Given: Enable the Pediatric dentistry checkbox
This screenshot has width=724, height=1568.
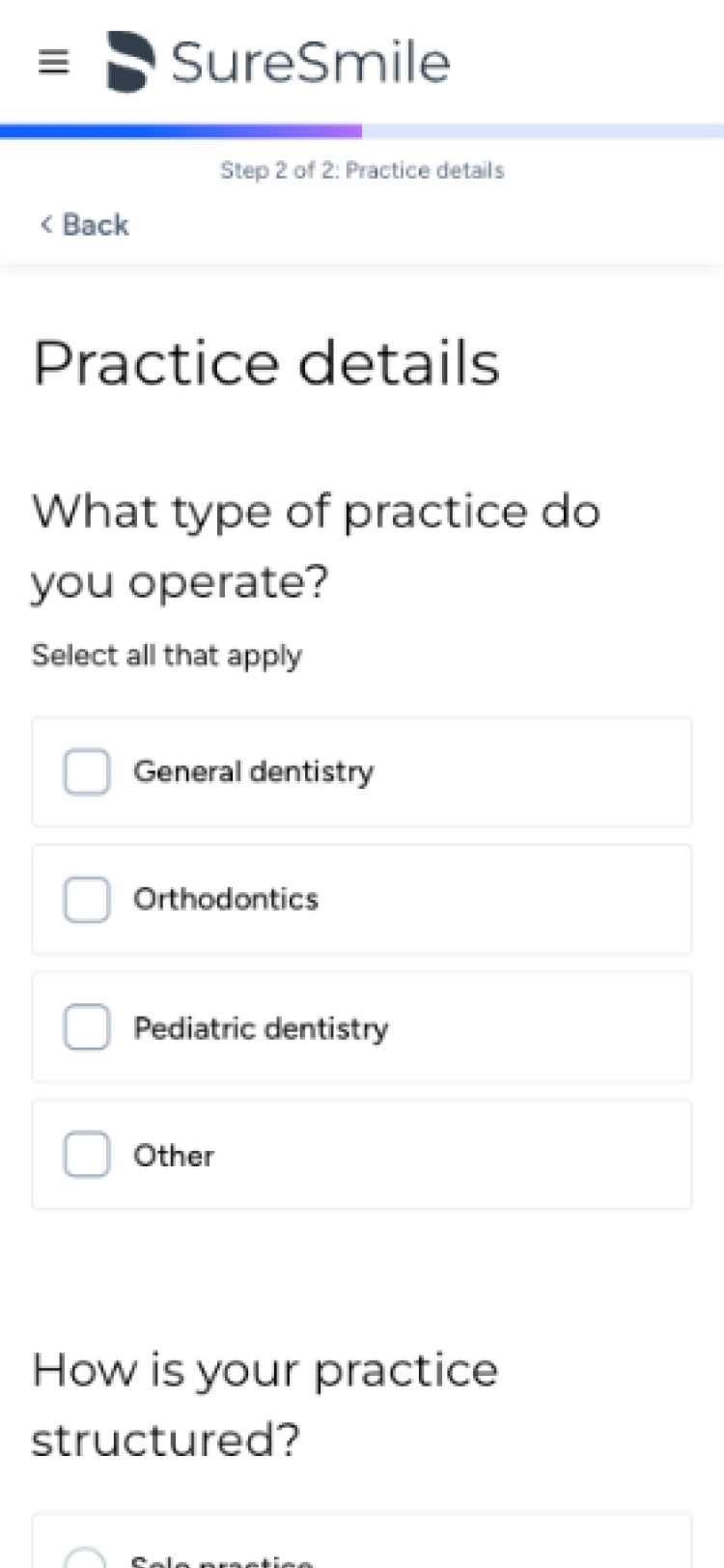Looking at the screenshot, I should 87,1027.
